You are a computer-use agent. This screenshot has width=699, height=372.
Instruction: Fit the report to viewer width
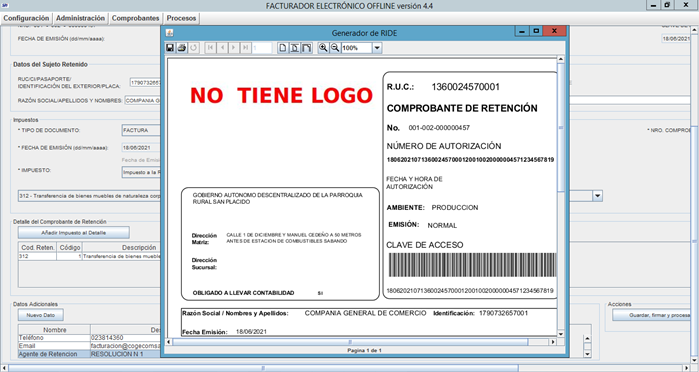point(307,48)
